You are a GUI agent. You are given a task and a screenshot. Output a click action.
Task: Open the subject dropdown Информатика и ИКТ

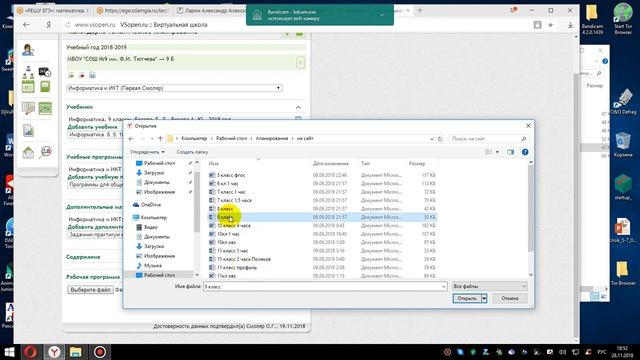point(174,88)
